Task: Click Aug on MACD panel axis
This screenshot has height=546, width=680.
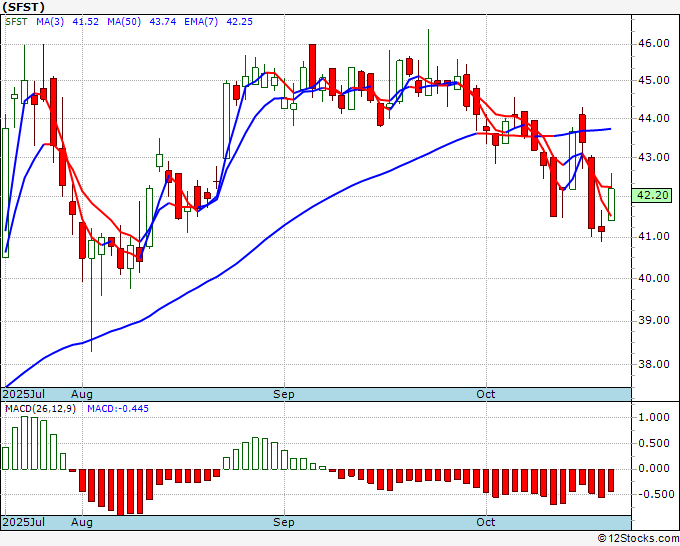Action: coord(82,522)
